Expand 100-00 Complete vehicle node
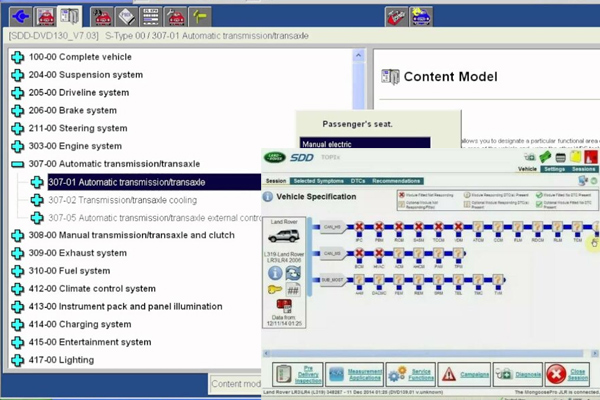 click(x=17, y=57)
